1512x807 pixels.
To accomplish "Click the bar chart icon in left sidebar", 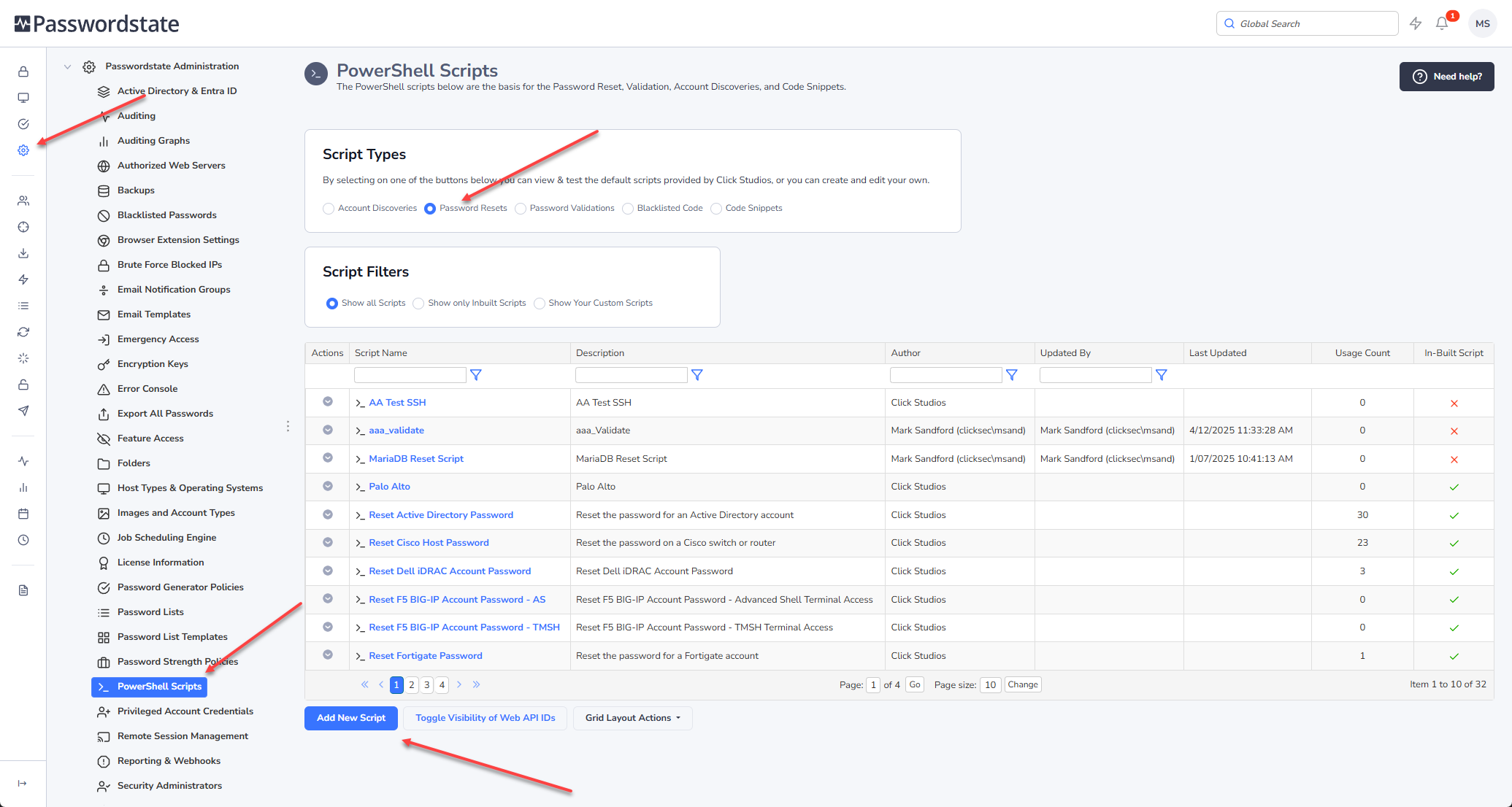I will [x=23, y=487].
